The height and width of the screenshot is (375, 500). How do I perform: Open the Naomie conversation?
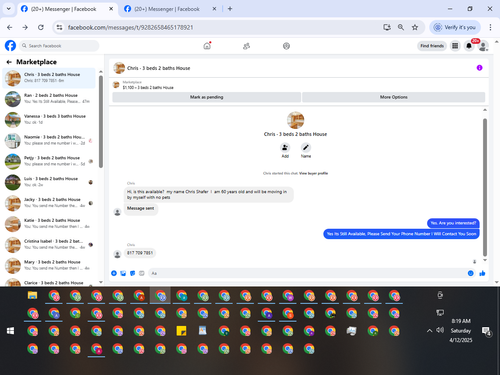click(49, 140)
